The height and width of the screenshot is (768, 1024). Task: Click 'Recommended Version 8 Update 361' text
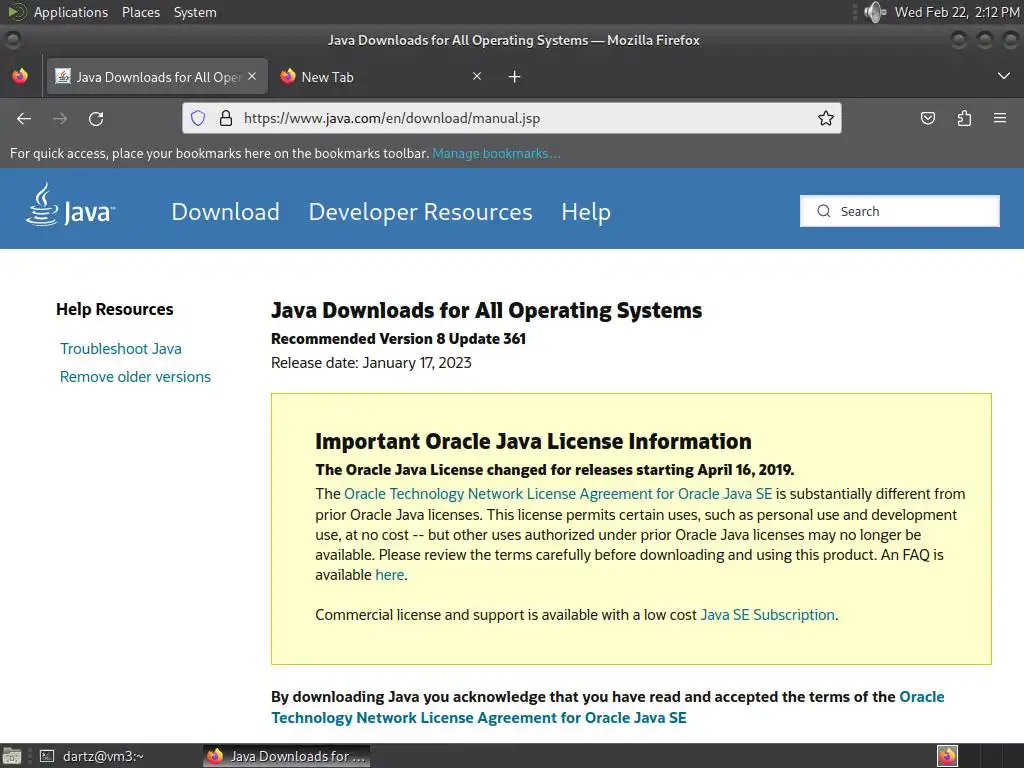tap(398, 338)
